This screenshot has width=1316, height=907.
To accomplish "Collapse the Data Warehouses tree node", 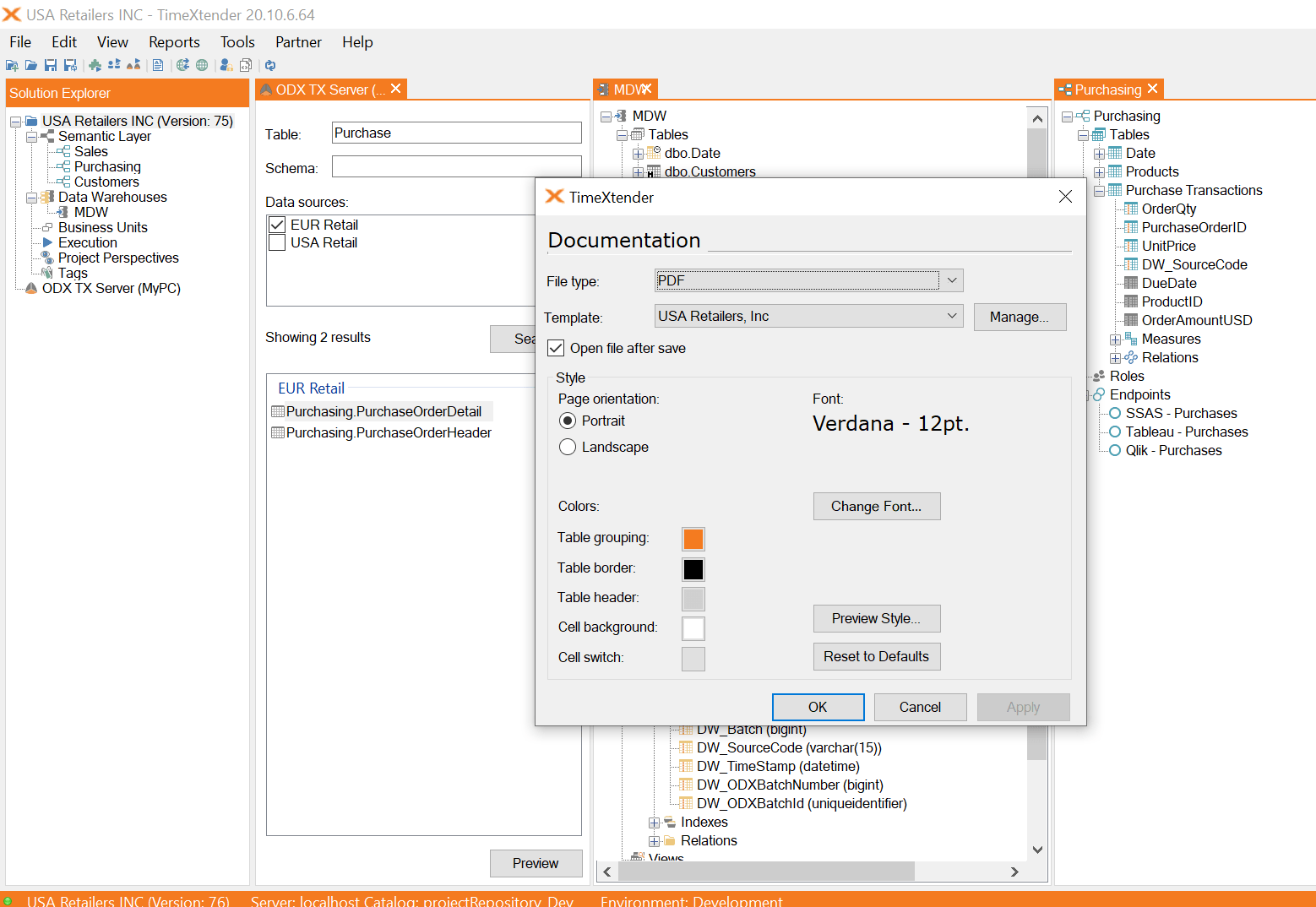I will (x=31, y=198).
